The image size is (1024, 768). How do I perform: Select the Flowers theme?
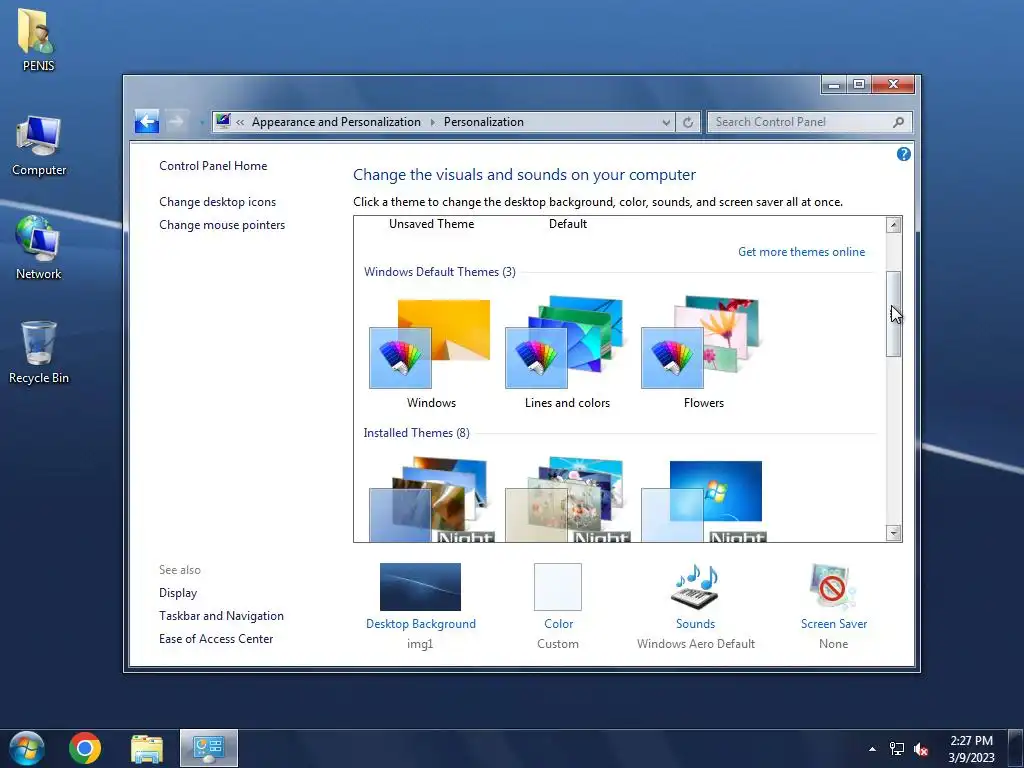click(x=703, y=353)
